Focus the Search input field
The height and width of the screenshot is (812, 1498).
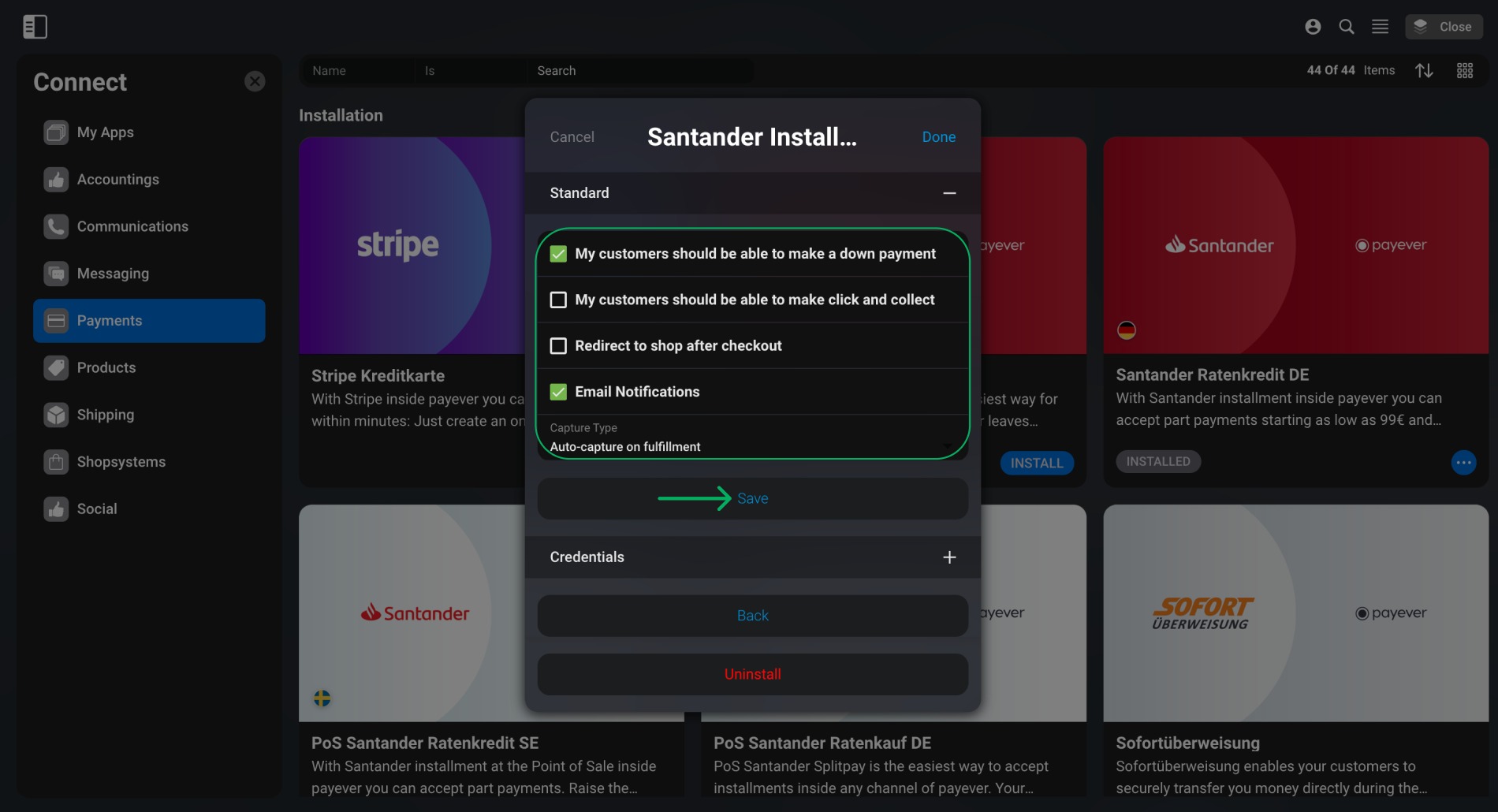640,71
